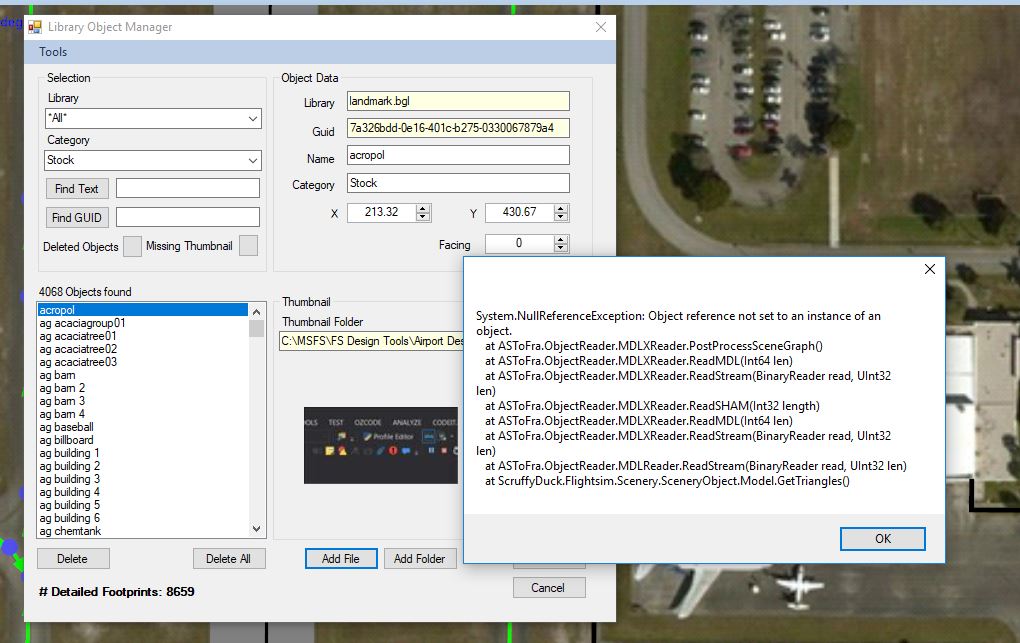
Task: Open the Tools menu
Action: 53,52
